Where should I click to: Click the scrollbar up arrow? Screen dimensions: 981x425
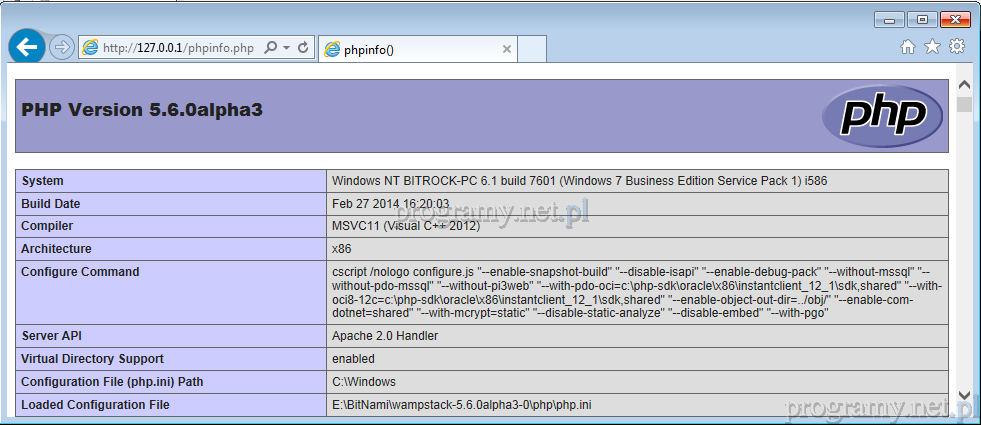pos(964,85)
